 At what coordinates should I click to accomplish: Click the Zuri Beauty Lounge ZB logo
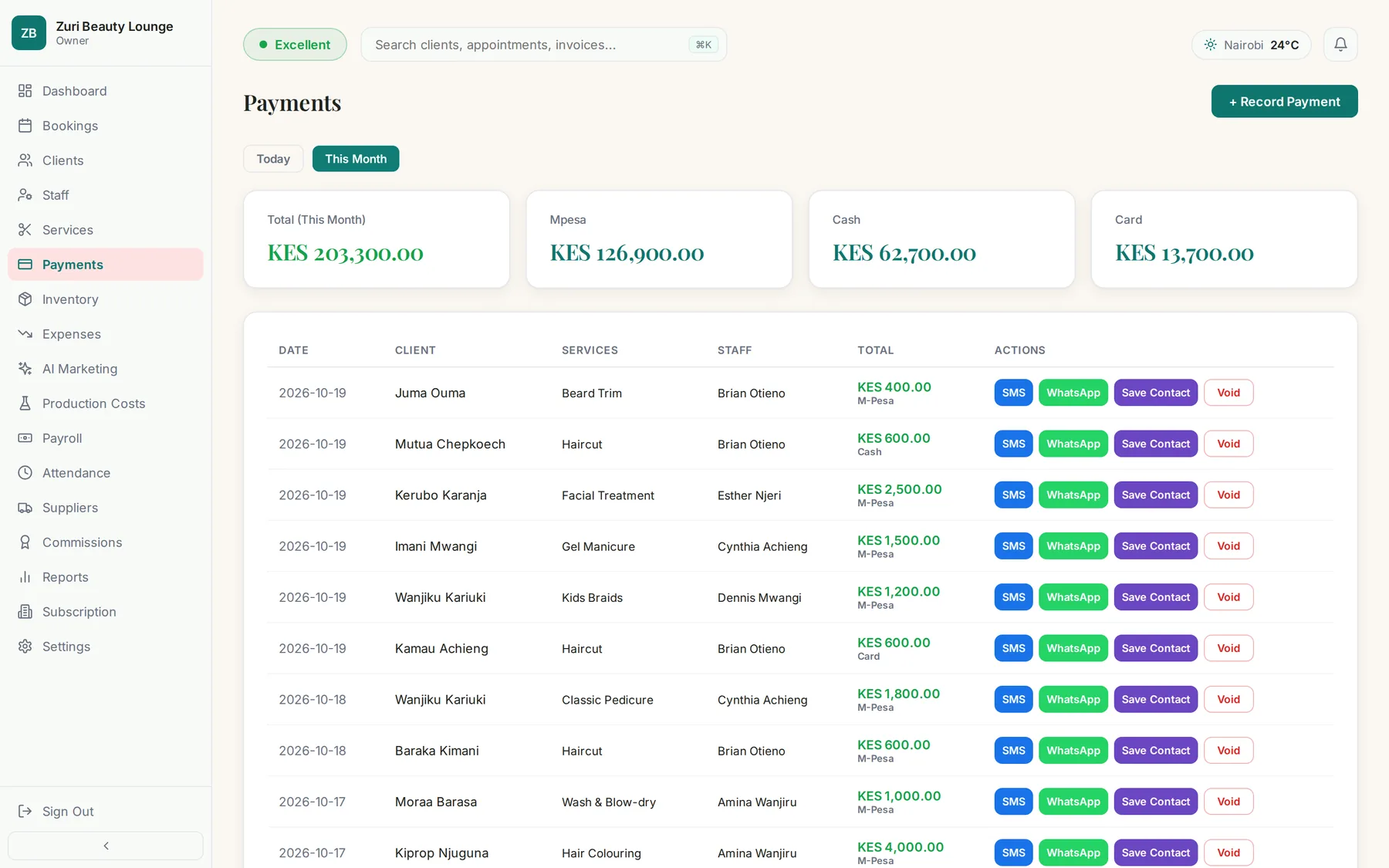click(29, 33)
